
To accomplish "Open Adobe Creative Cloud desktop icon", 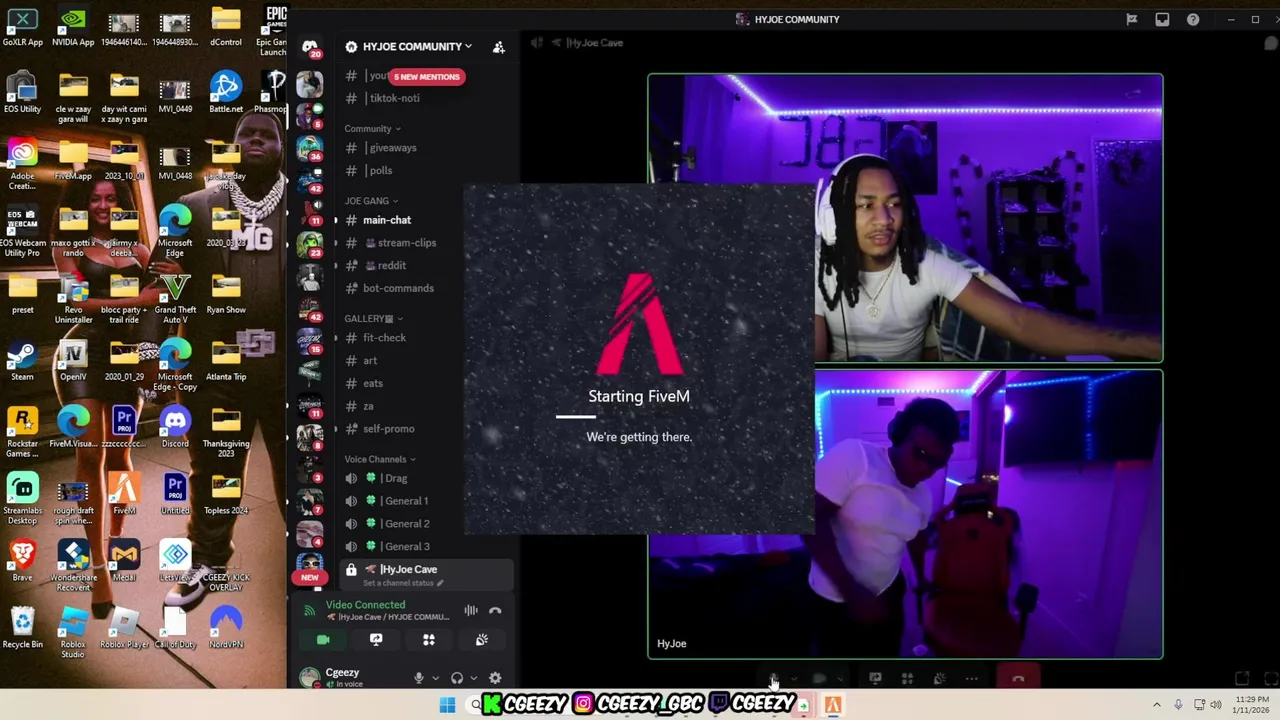I will click(x=22, y=164).
